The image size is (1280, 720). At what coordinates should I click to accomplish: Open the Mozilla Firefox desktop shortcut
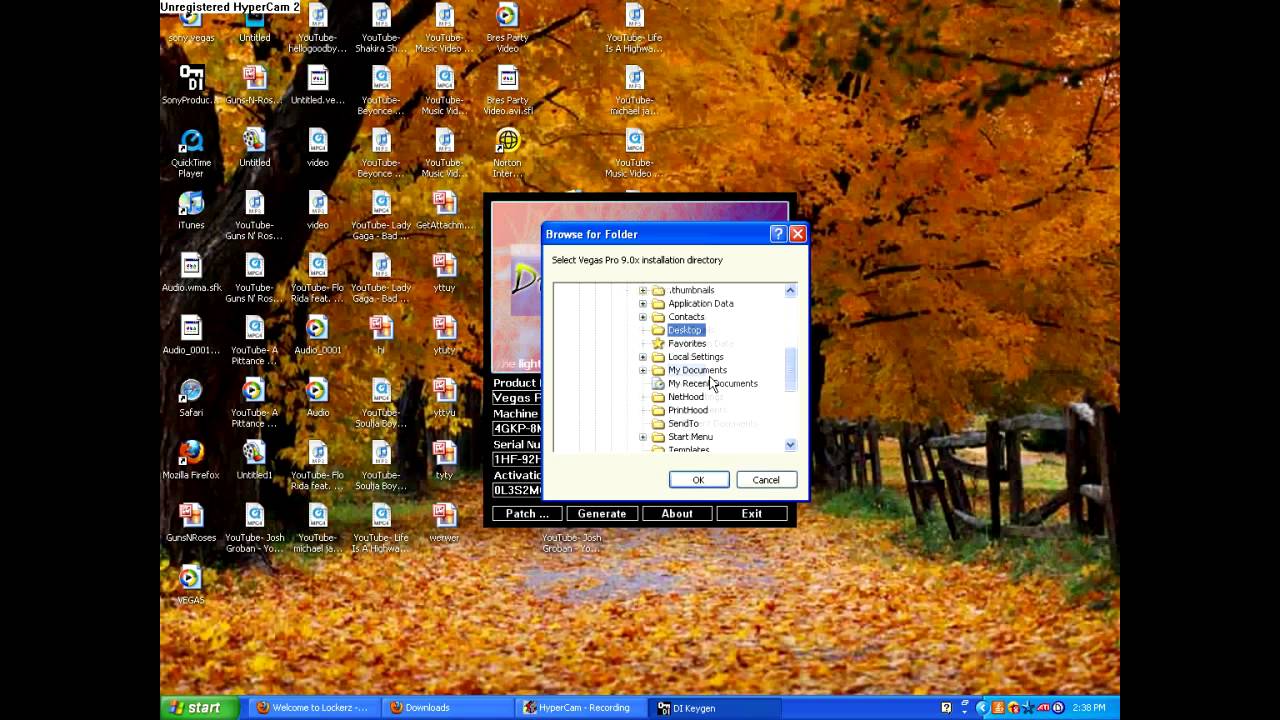191,460
